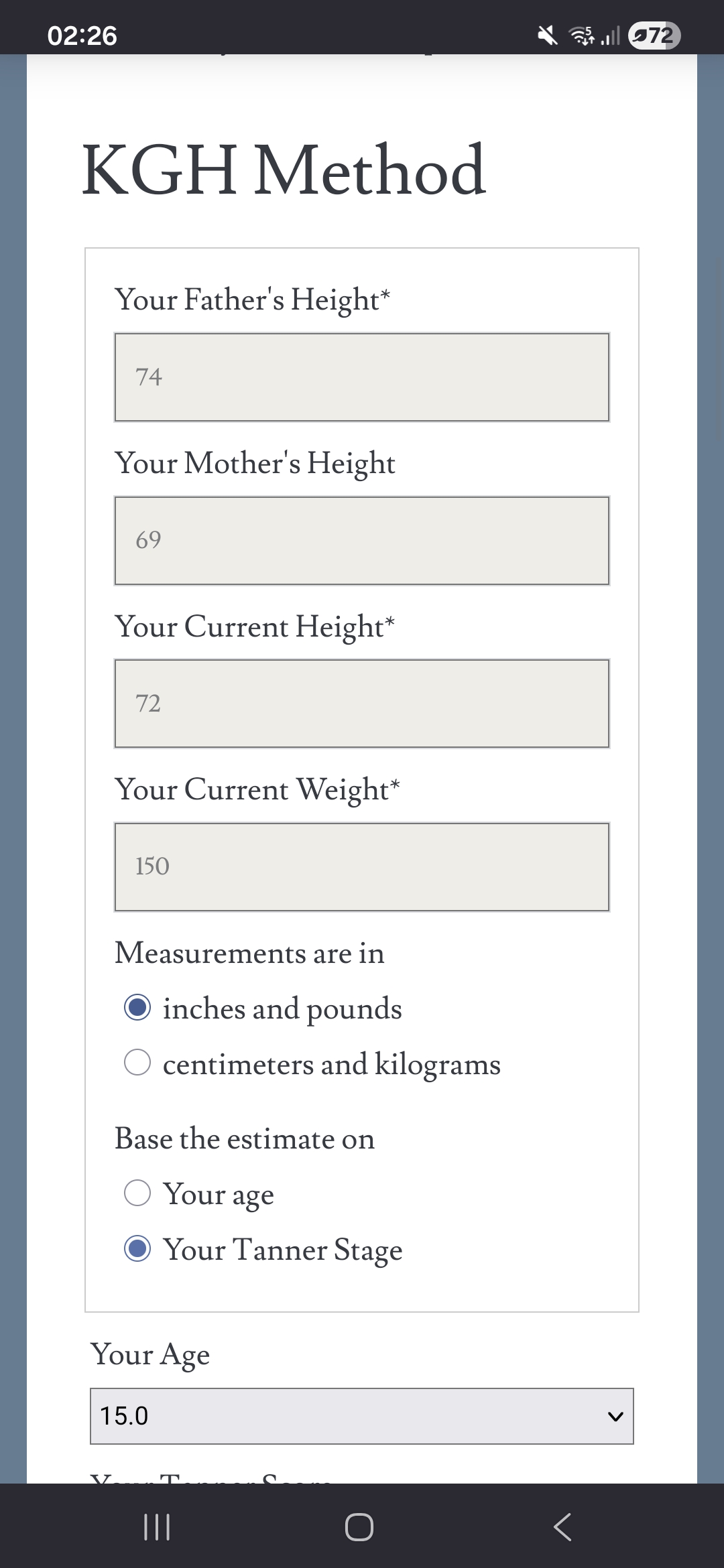Focus the Mother's Height input field
This screenshot has width=724, height=1568.
tap(362, 540)
